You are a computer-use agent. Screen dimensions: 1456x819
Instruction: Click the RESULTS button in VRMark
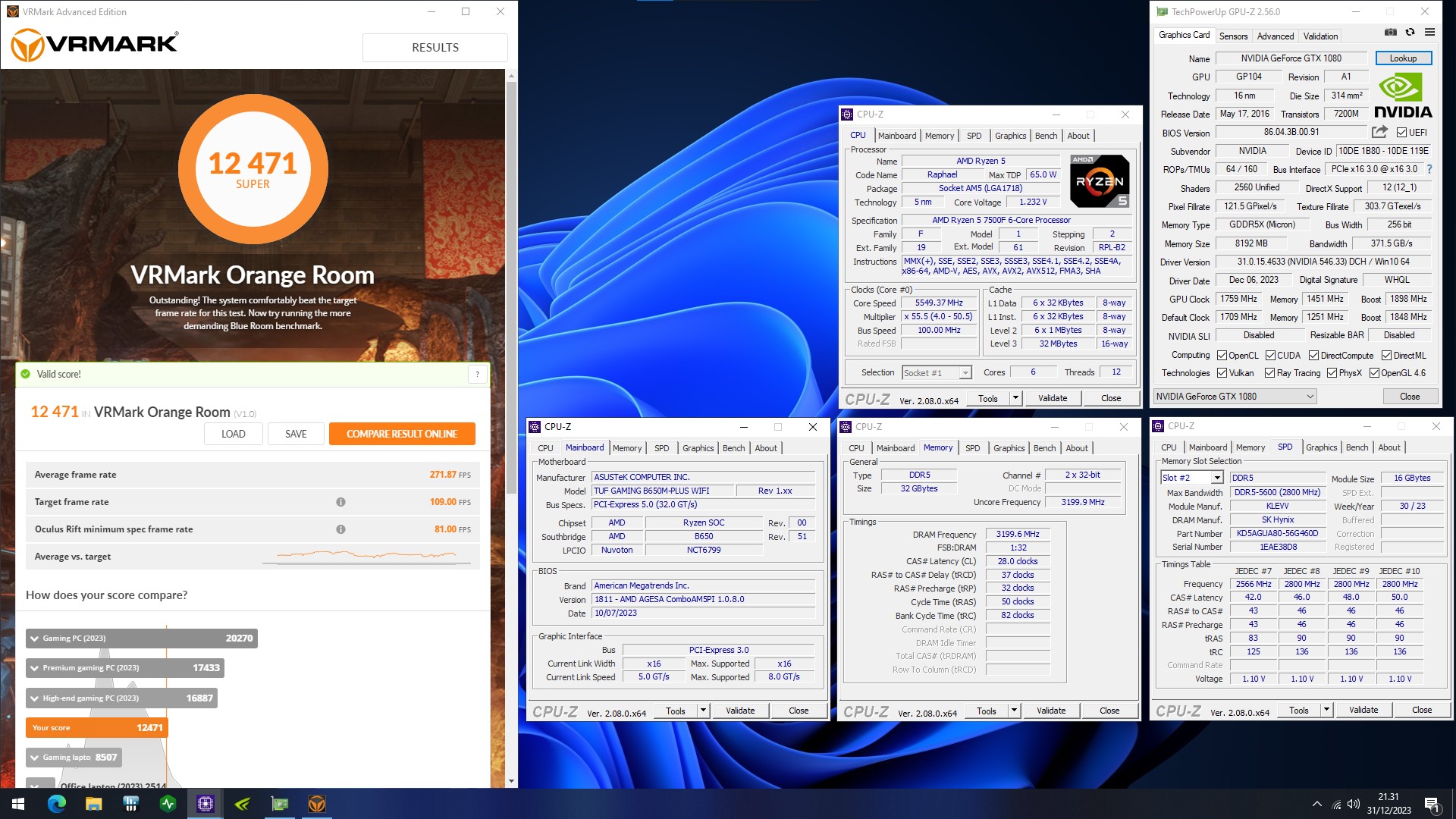pos(435,47)
